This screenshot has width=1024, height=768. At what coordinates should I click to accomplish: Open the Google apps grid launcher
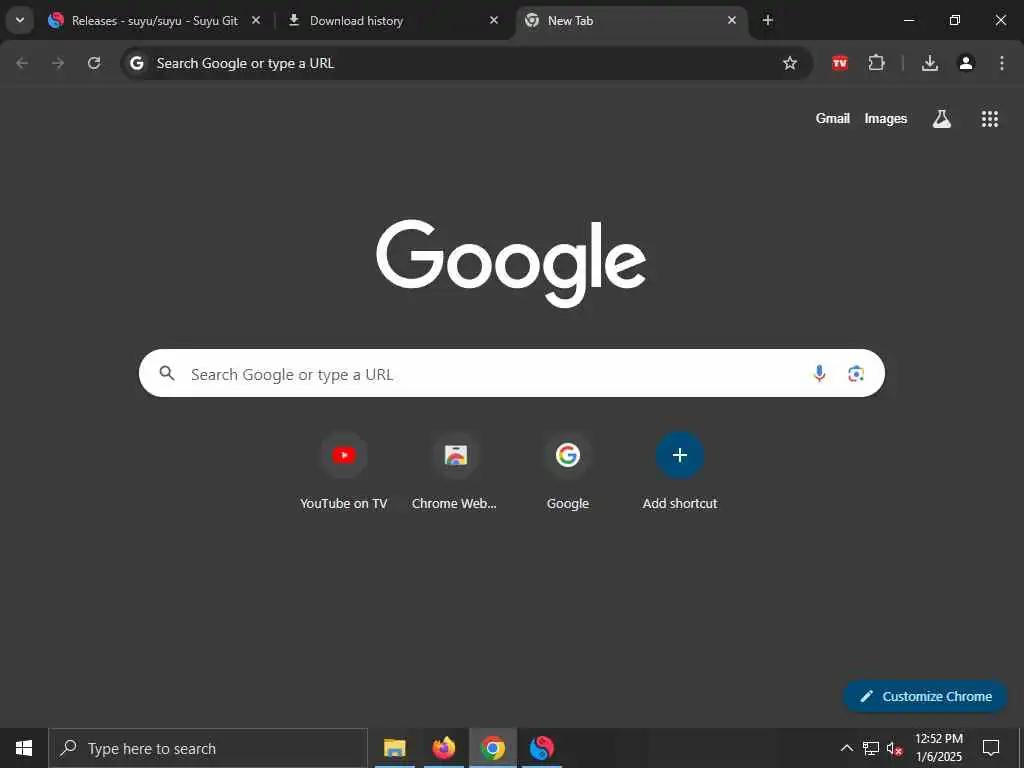pyautogui.click(x=989, y=118)
